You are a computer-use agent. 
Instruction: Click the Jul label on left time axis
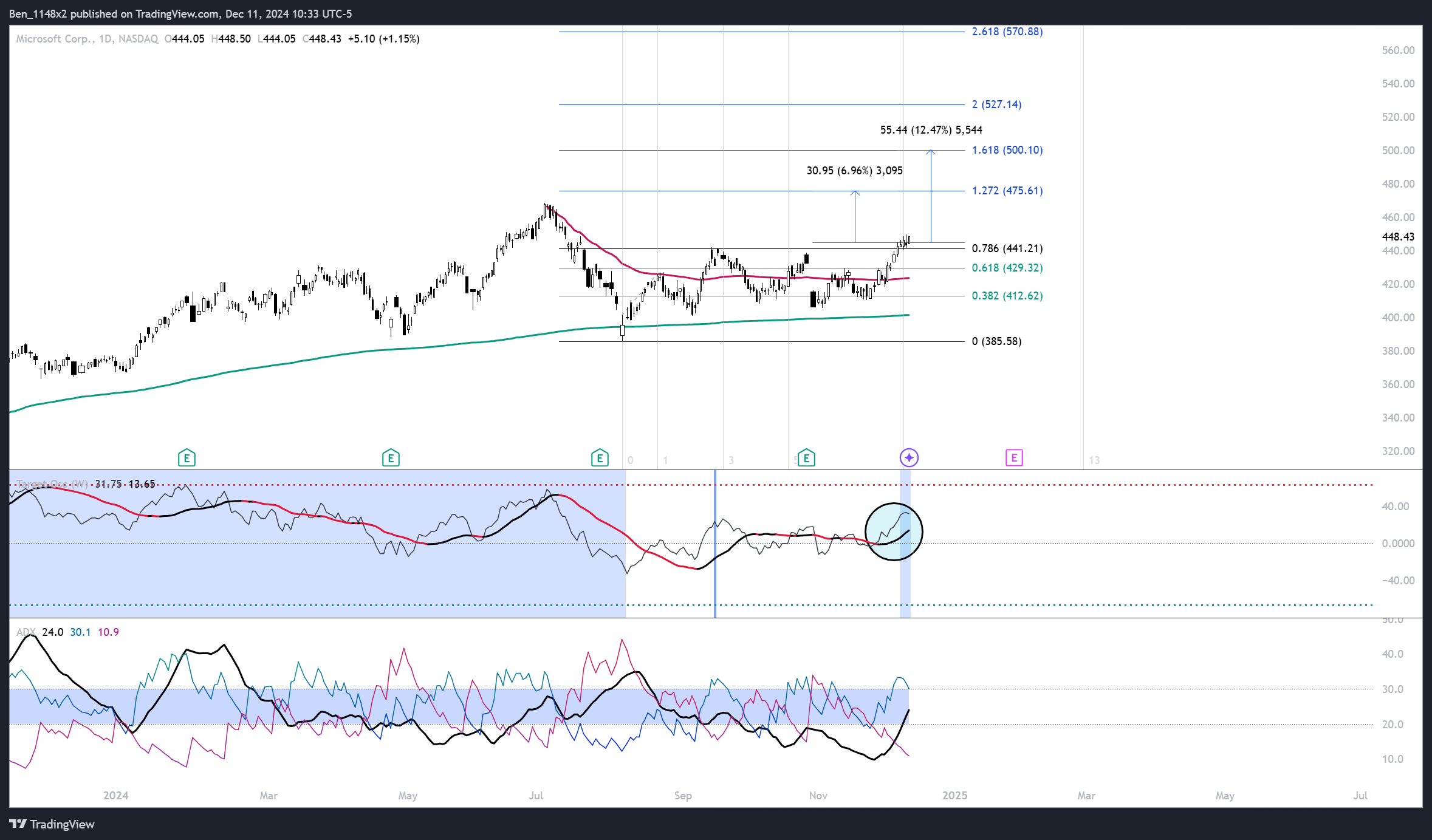[536, 796]
